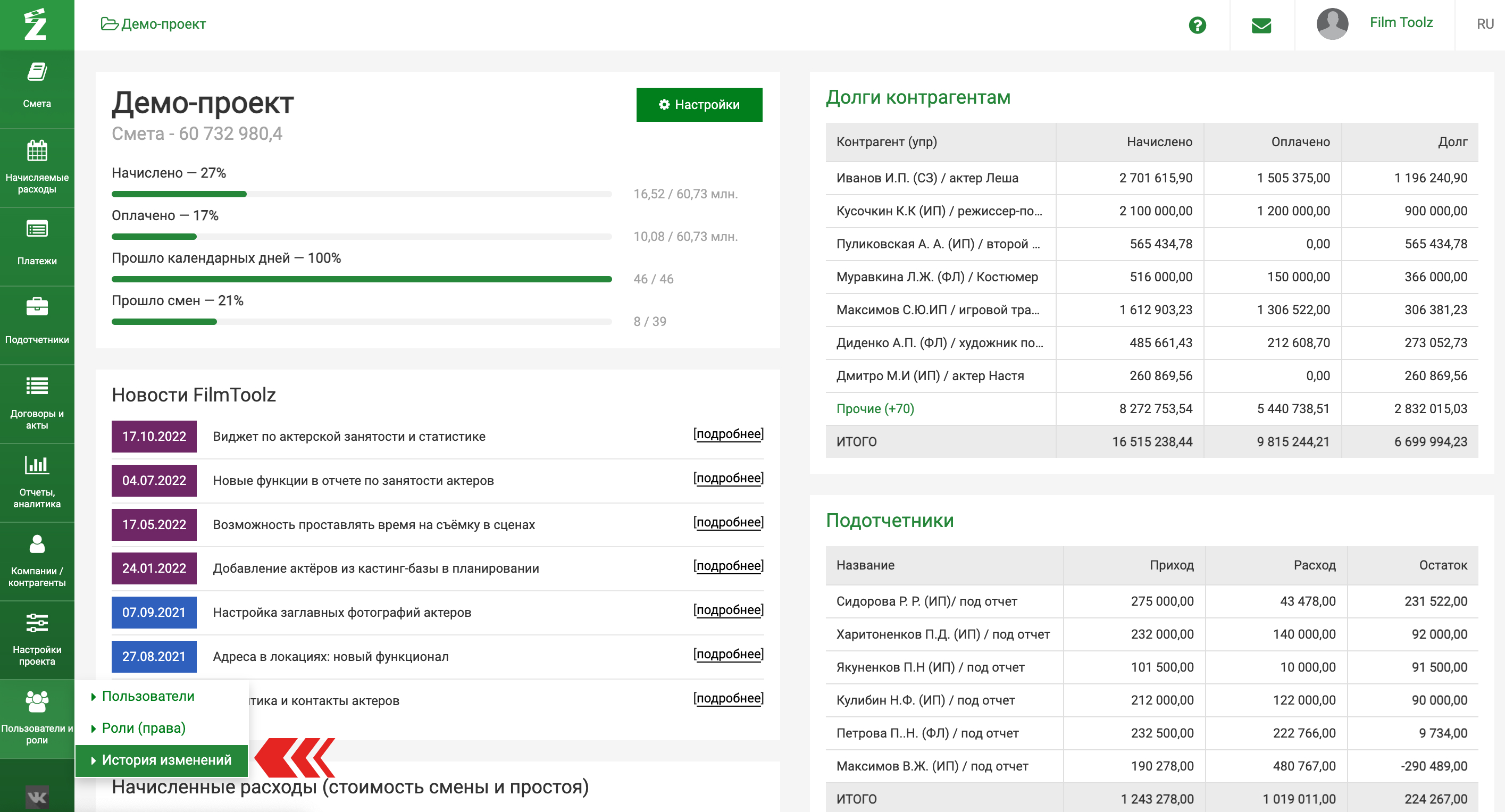Open Компании / контрагенты person icon
1505x812 pixels.
[37, 544]
